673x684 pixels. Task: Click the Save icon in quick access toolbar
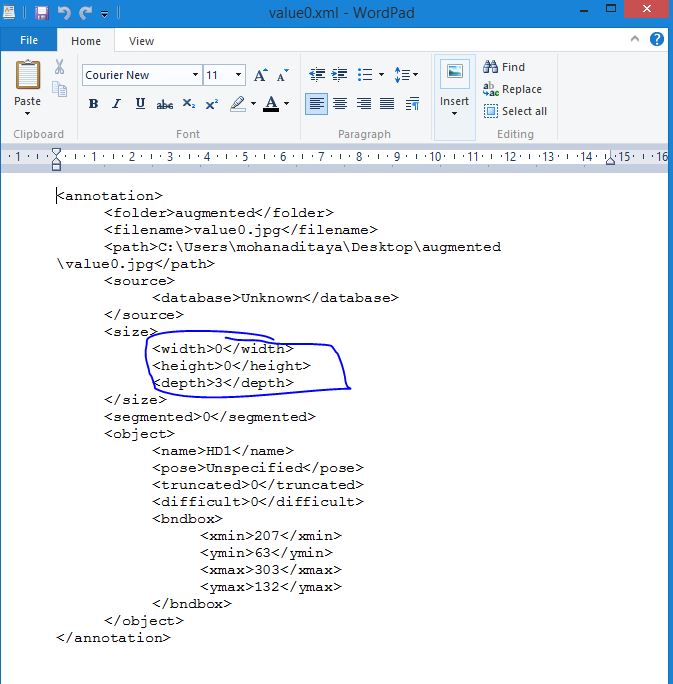tap(42, 13)
